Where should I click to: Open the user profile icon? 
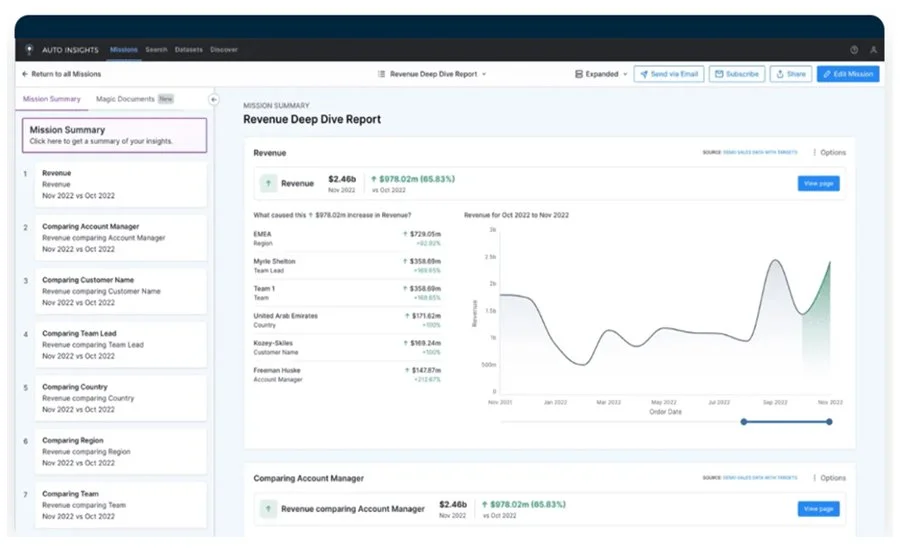click(873, 50)
